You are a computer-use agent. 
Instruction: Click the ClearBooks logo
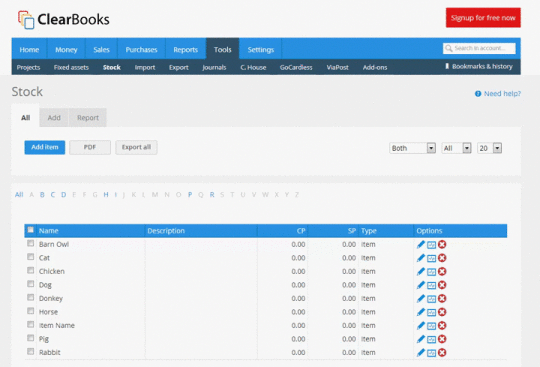(64, 19)
